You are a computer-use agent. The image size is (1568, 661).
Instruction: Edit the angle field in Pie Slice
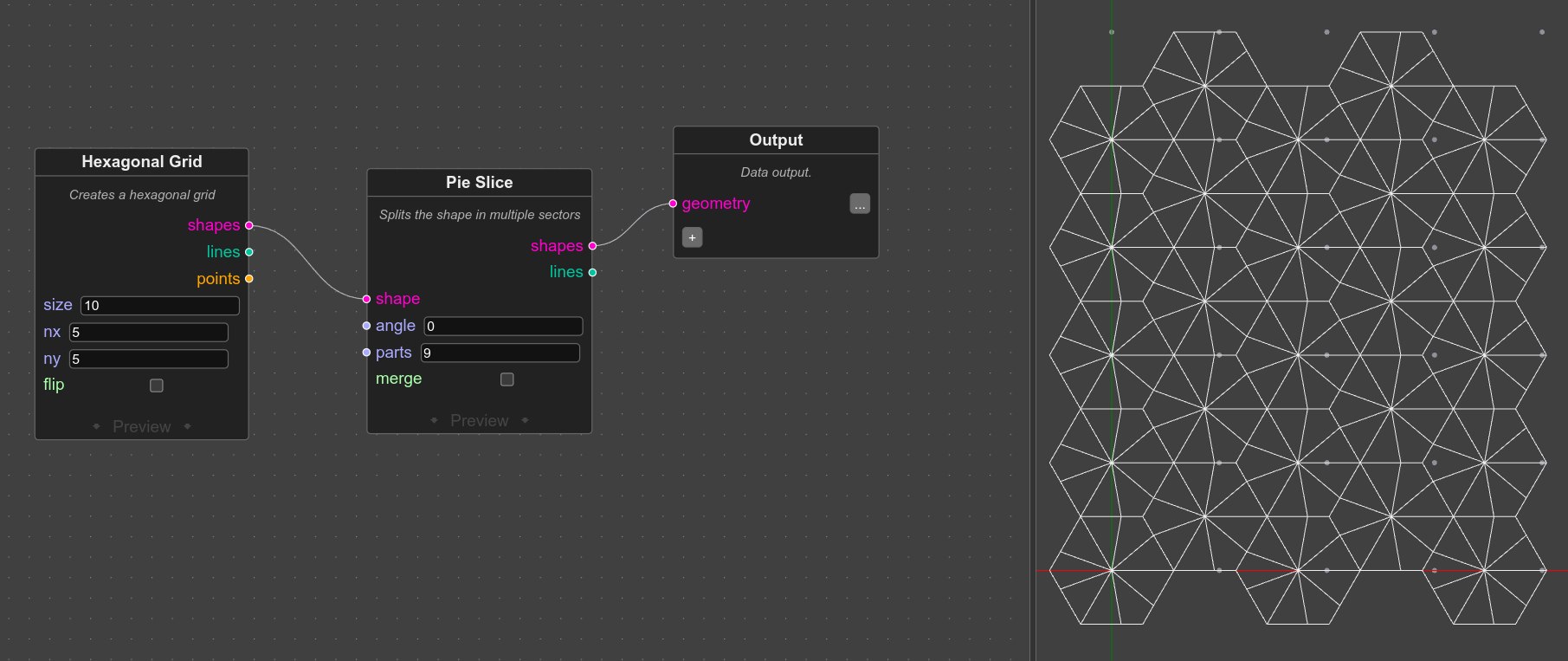(x=503, y=327)
